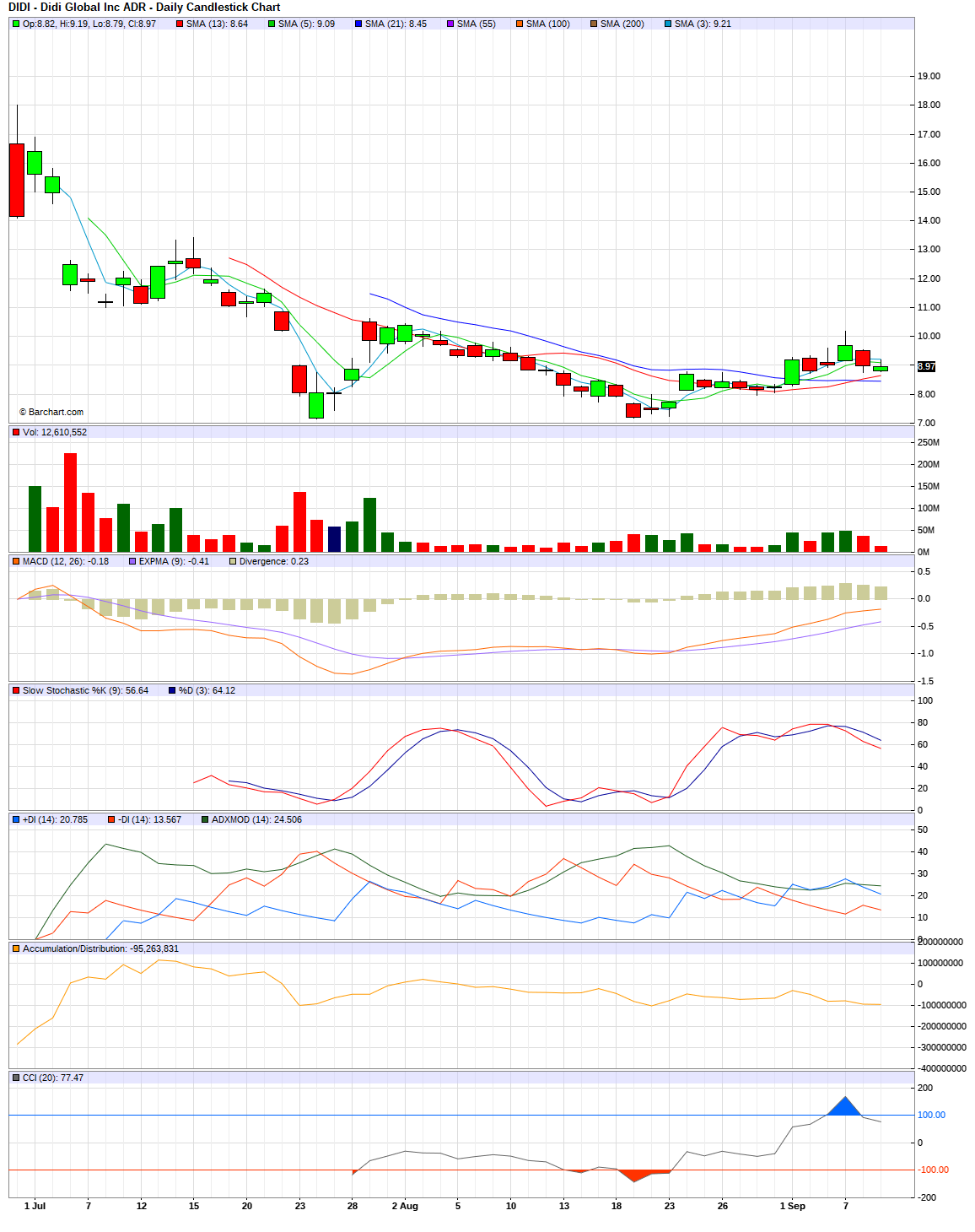
Task: Click the 'Vol: 12,610,552' label
Action: coord(55,432)
